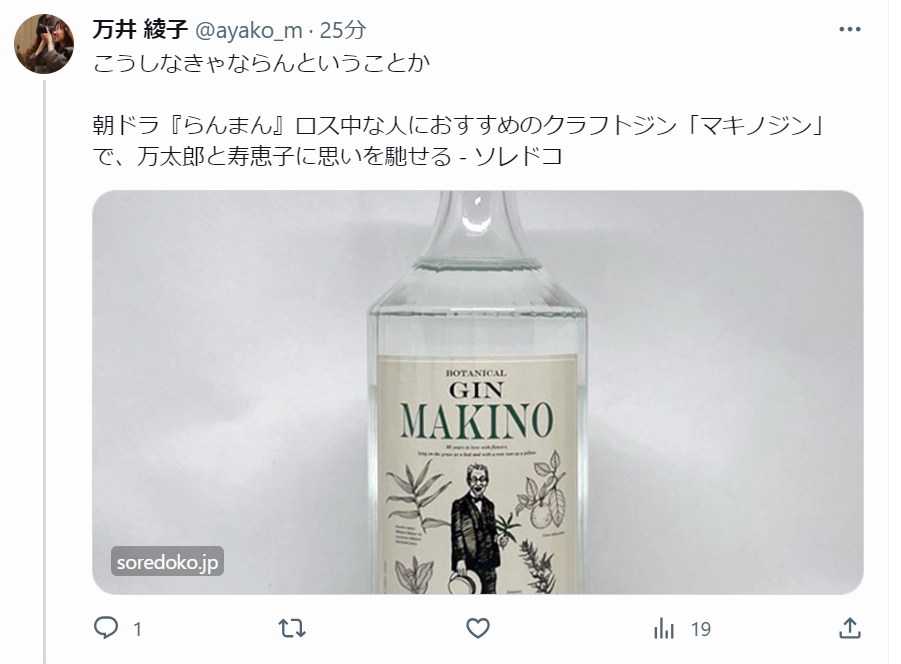
Task: Click the article title text about マキノジン
Action: [459, 141]
